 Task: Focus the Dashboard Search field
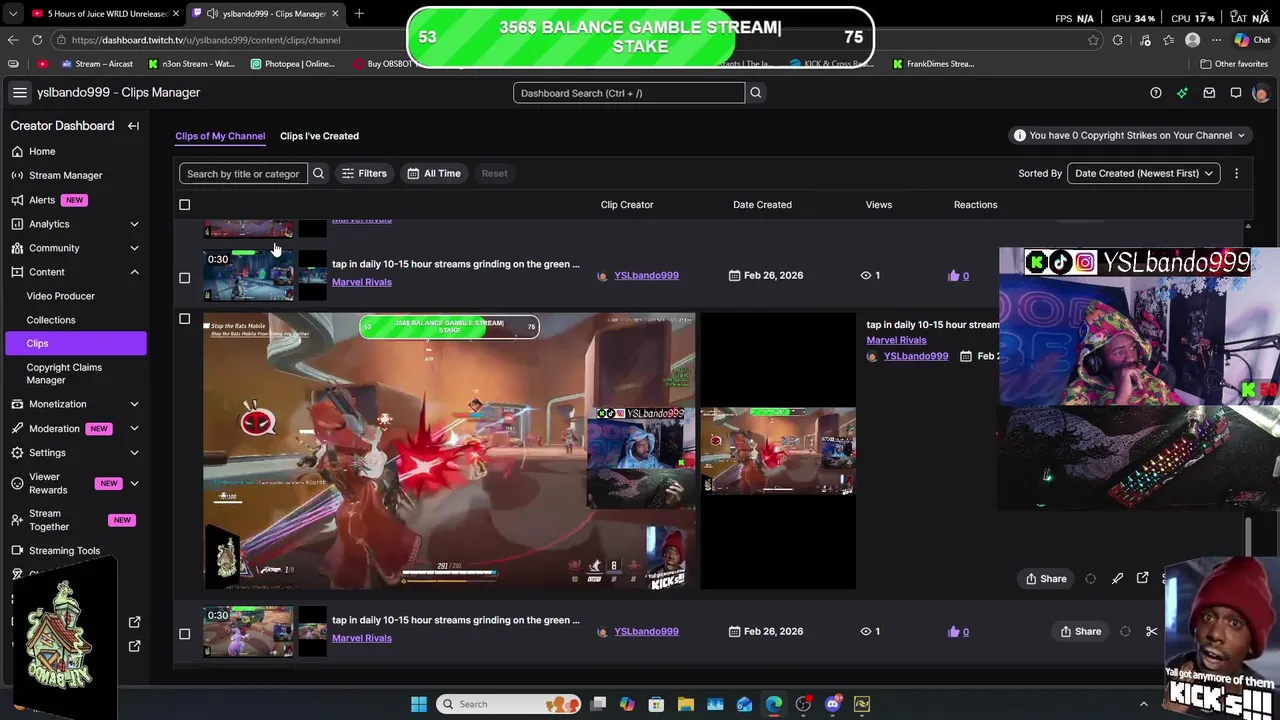(629, 93)
